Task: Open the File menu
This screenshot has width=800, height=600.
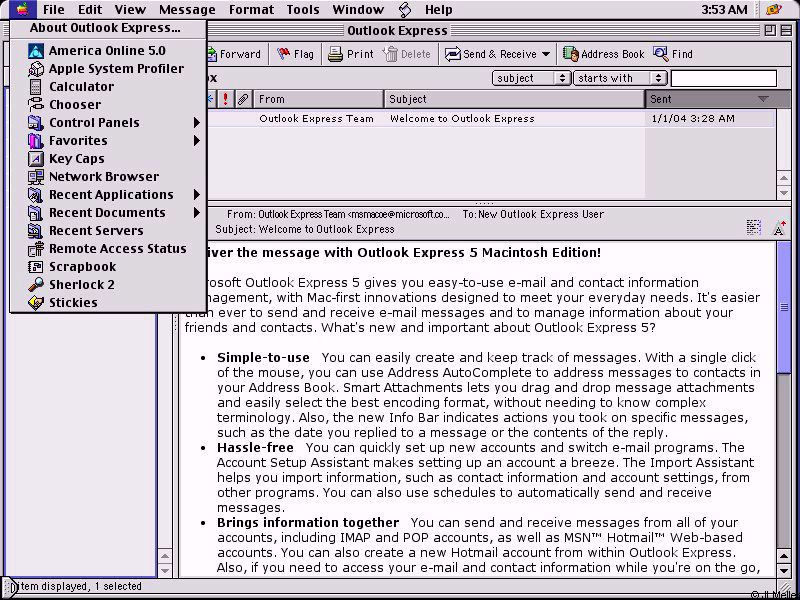Action: click(54, 9)
